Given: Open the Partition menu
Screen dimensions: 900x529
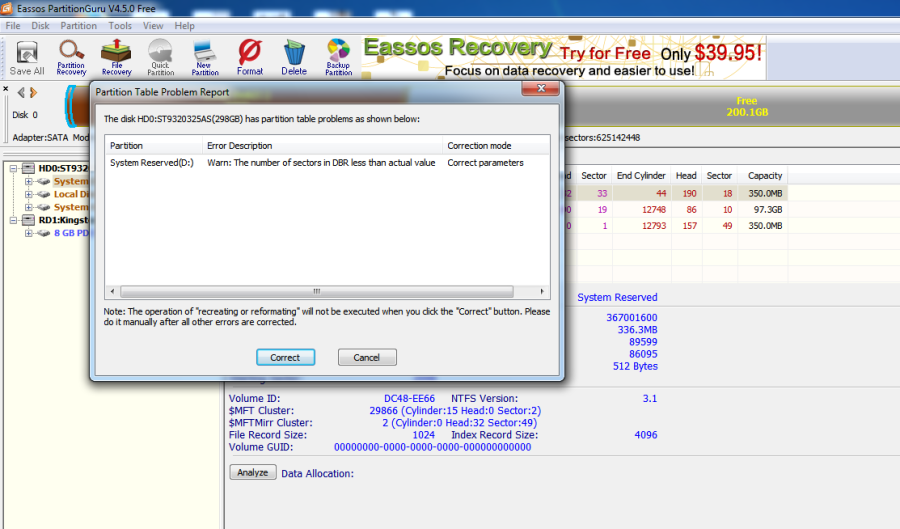Looking at the screenshot, I should tap(79, 26).
